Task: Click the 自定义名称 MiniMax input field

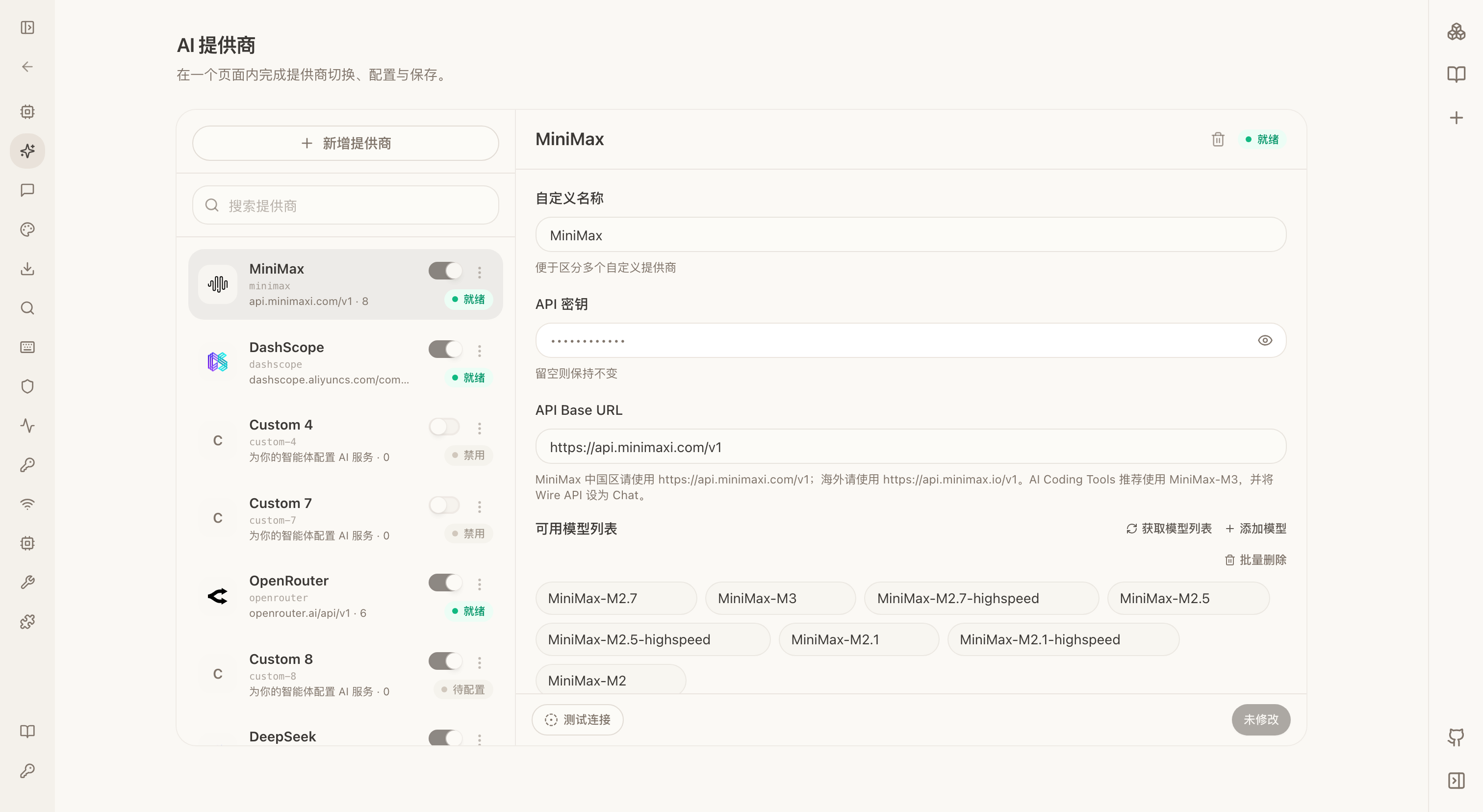Action: click(911, 235)
